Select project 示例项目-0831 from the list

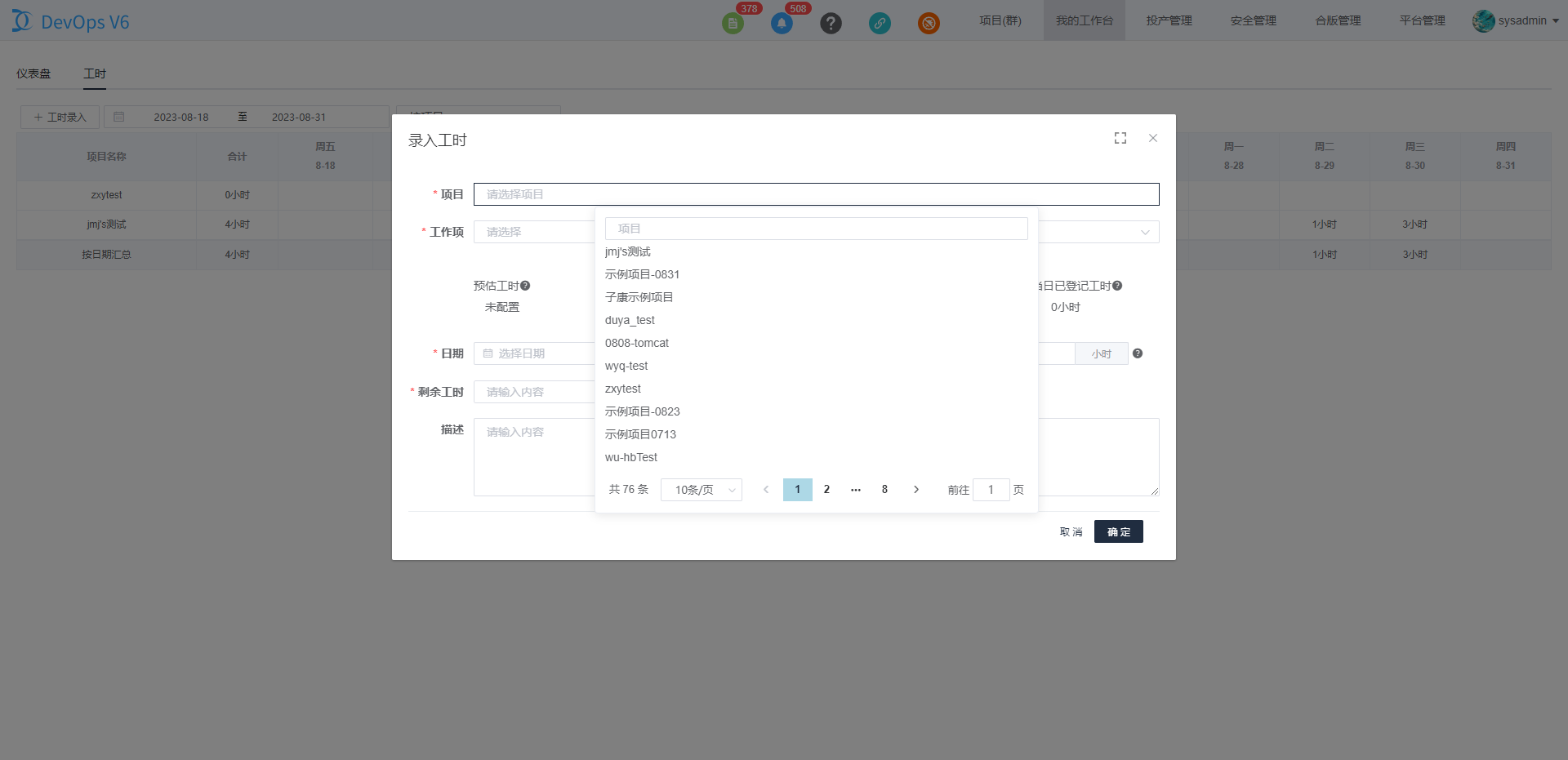(x=642, y=274)
